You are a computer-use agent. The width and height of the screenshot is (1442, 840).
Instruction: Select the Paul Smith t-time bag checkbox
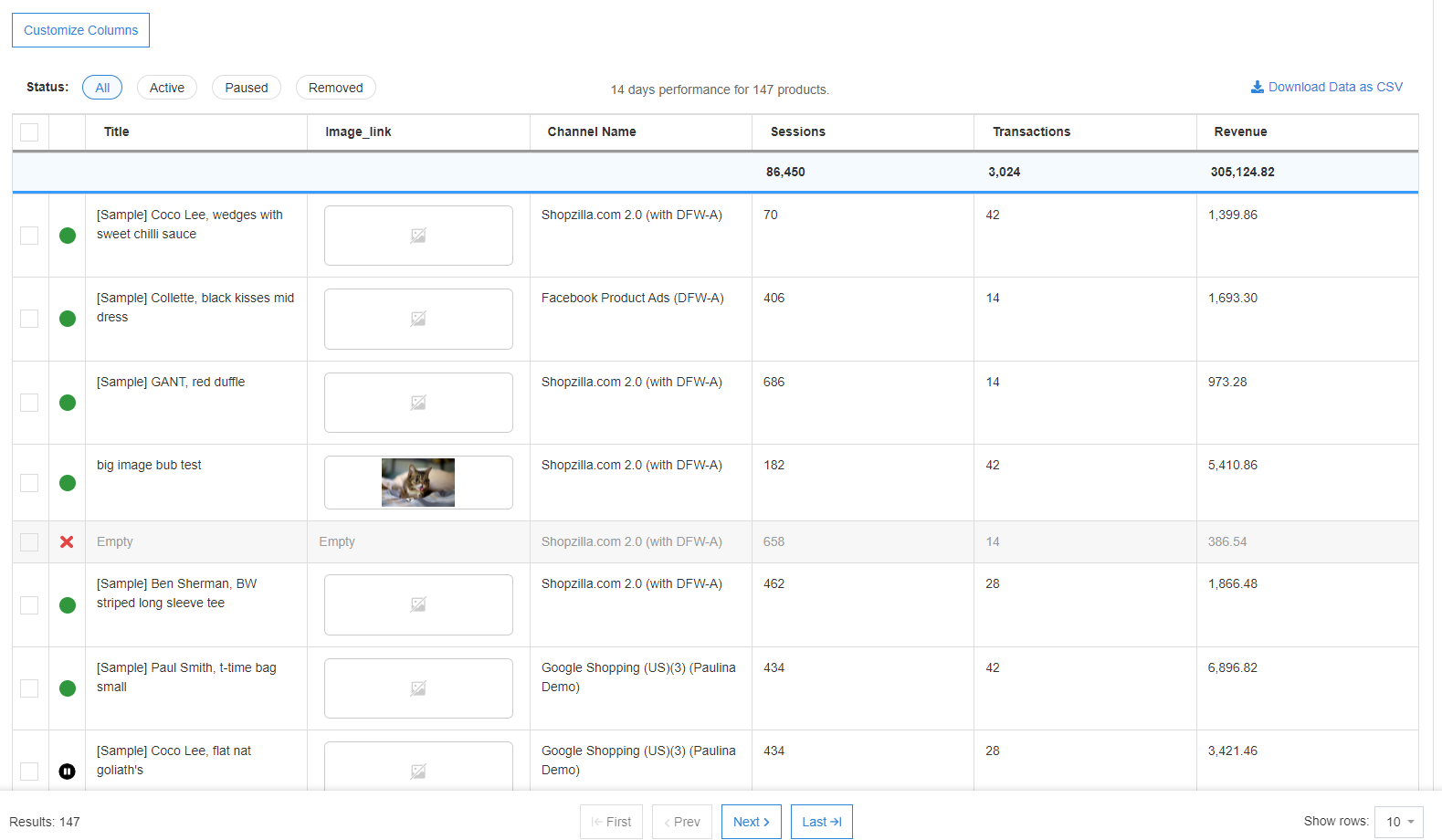coord(29,688)
